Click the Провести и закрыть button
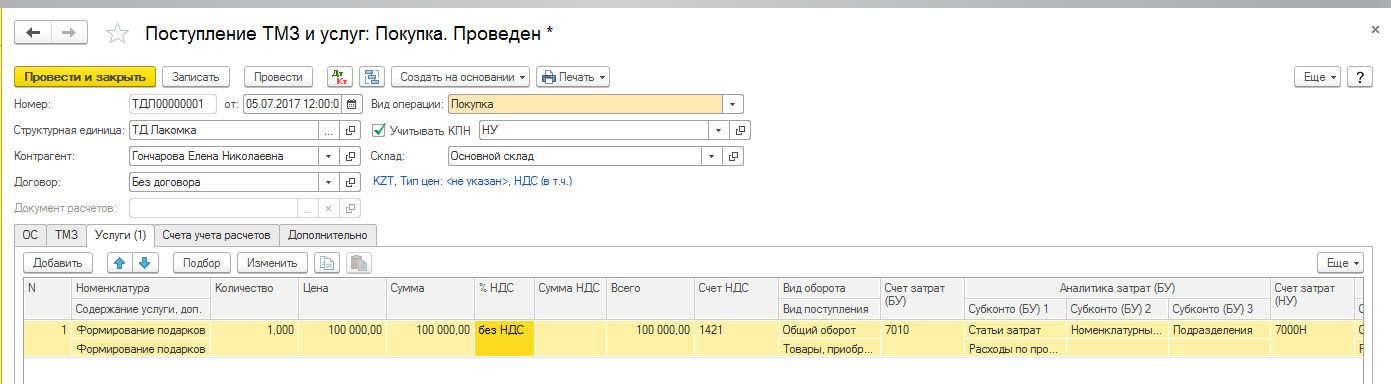The height and width of the screenshot is (384, 1391). coord(85,77)
